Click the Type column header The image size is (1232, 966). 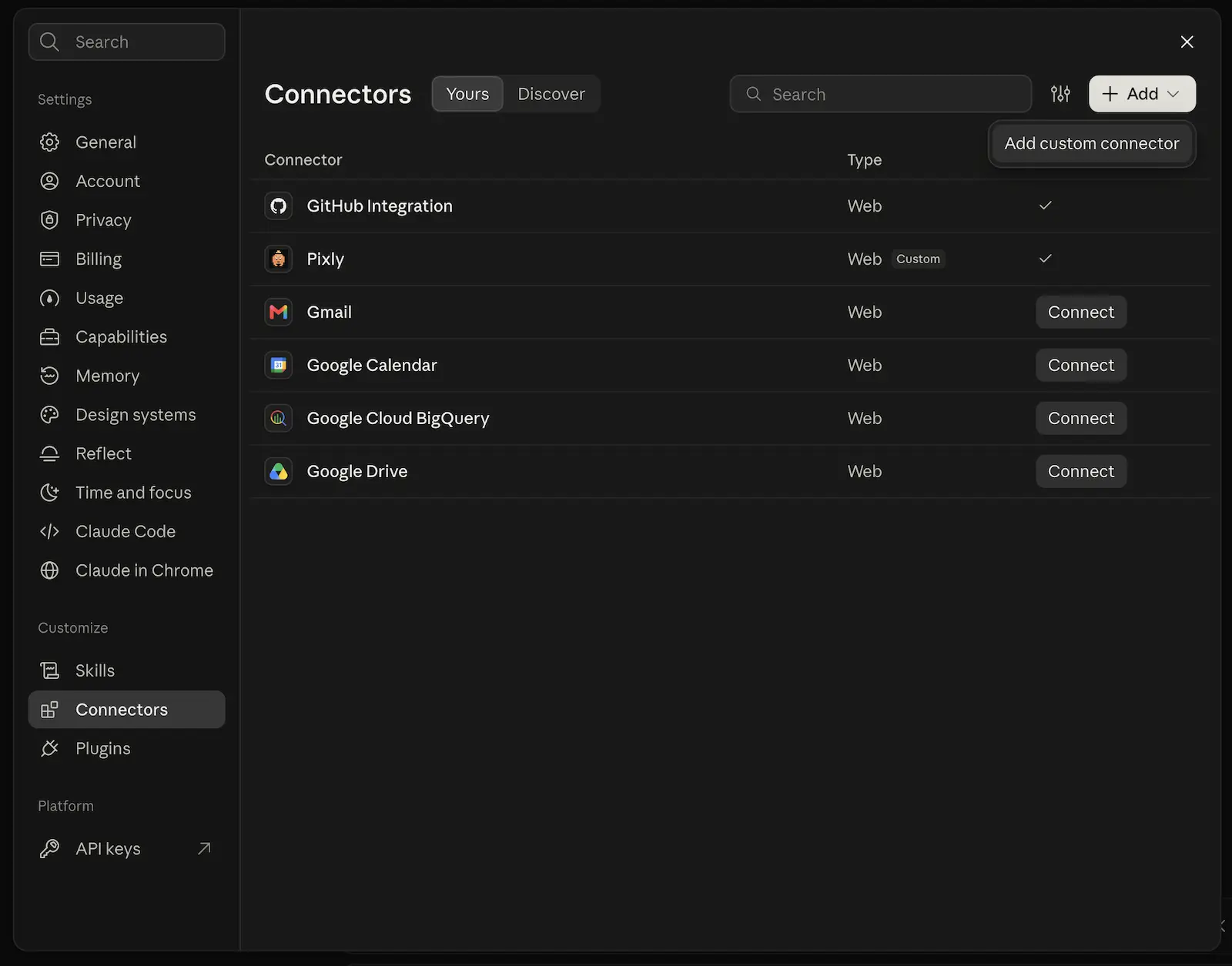[x=864, y=160]
